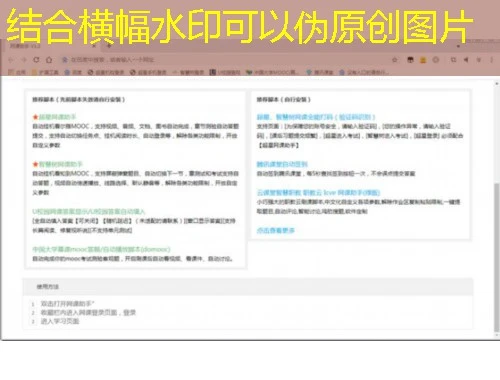Image resolution: width=500 pixels, height=380 pixels.
Task: Click the 使用方法 section header
Action: pyautogui.click(x=248, y=287)
